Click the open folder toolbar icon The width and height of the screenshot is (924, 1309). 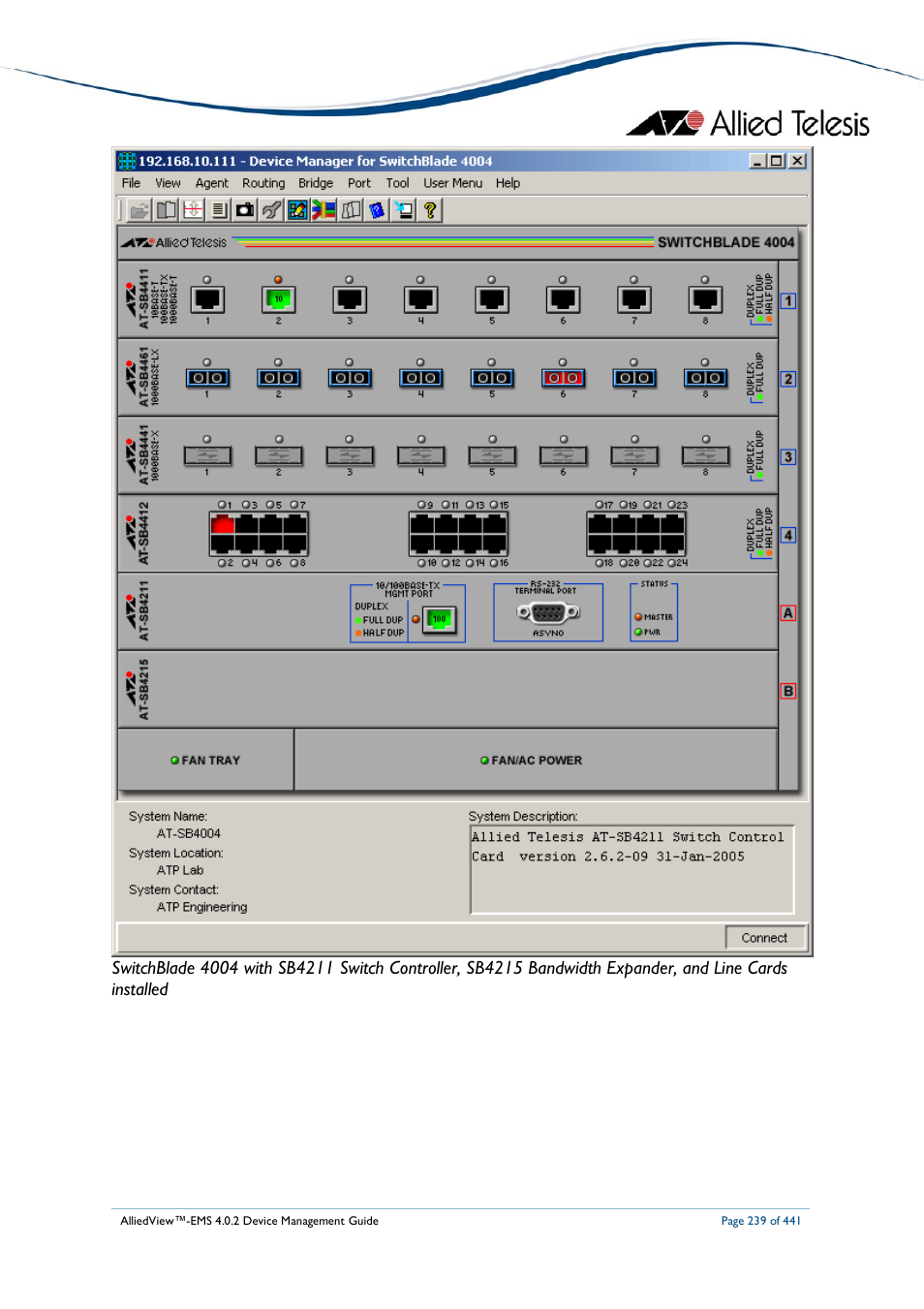coord(140,210)
